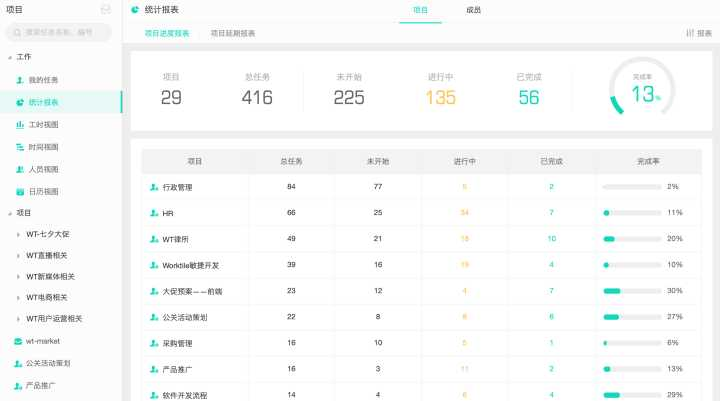Sort by the 完成率 column header

coord(648,162)
